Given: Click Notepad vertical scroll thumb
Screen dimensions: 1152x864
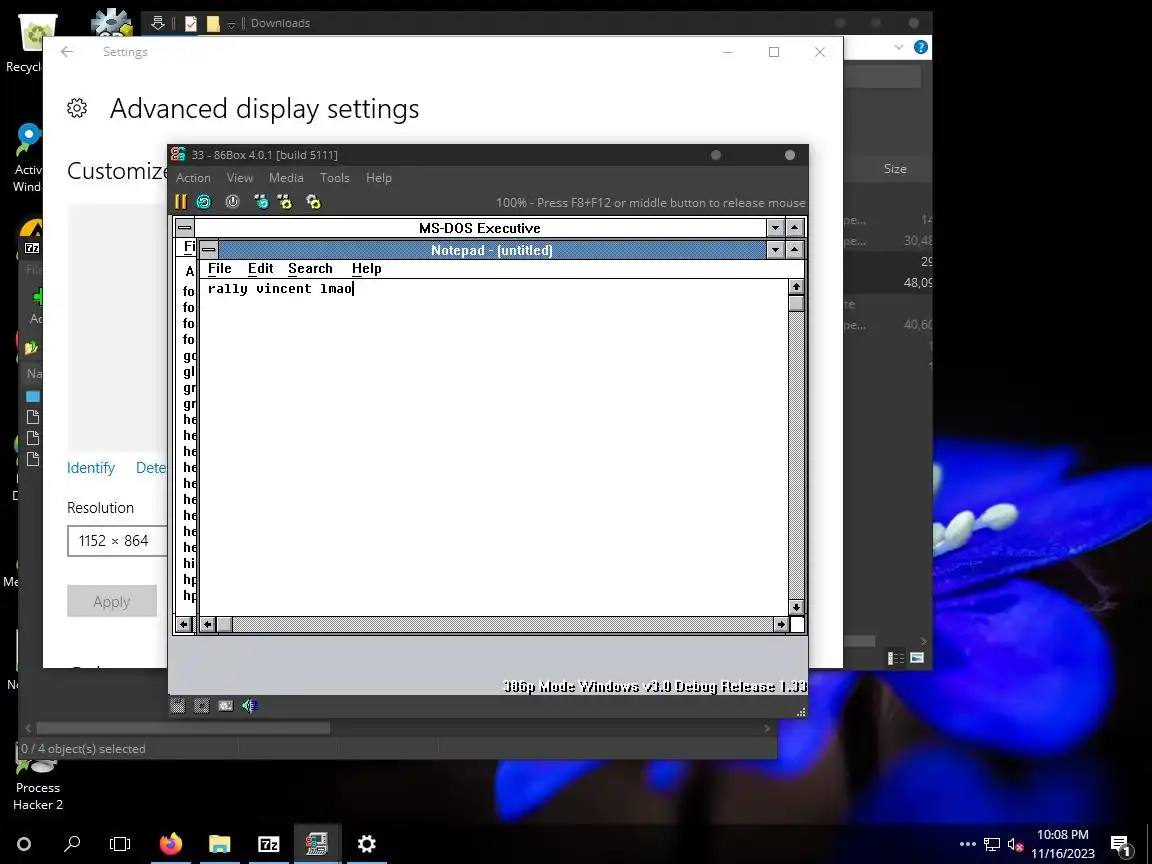Looking at the screenshot, I should [796, 303].
